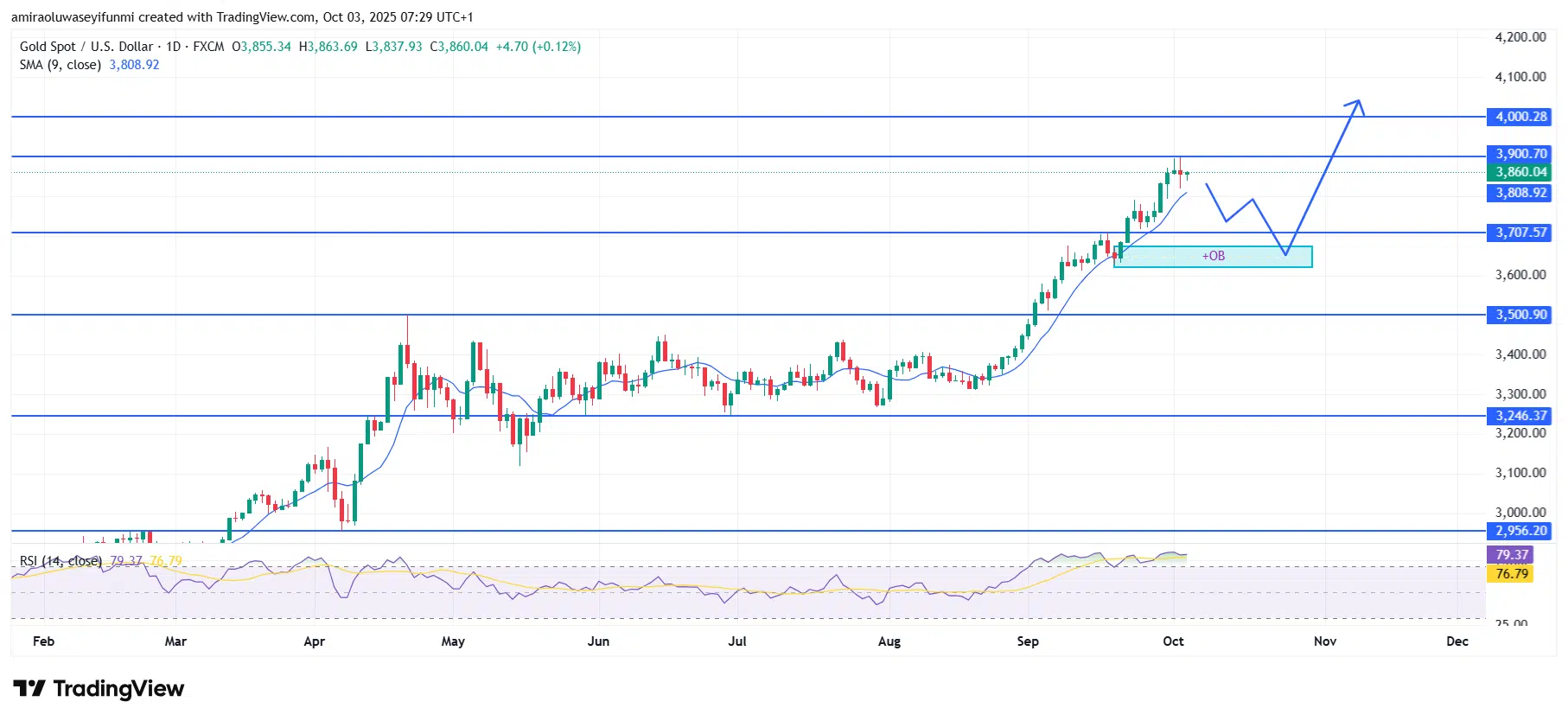
Task: Click the purple 79.37 RSI value tag
Action: tap(1511, 555)
